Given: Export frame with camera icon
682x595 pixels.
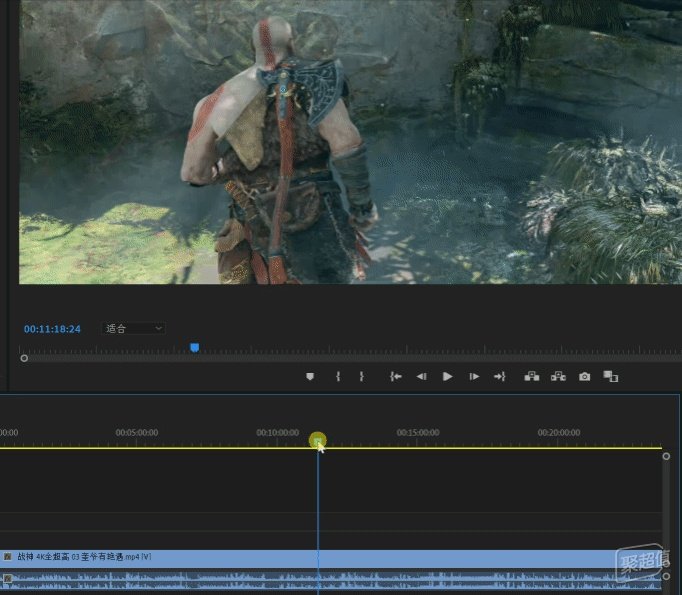Looking at the screenshot, I should [585, 377].
